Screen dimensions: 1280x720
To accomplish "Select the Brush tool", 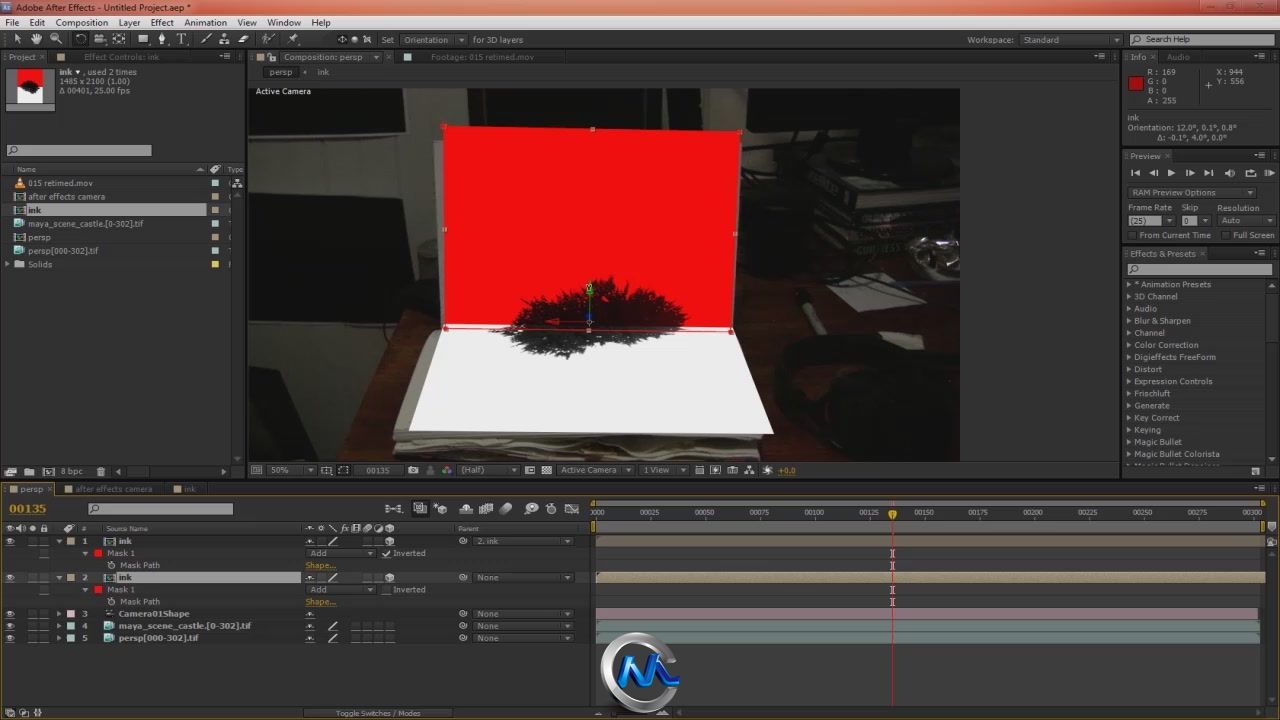I will click(207, 39).
